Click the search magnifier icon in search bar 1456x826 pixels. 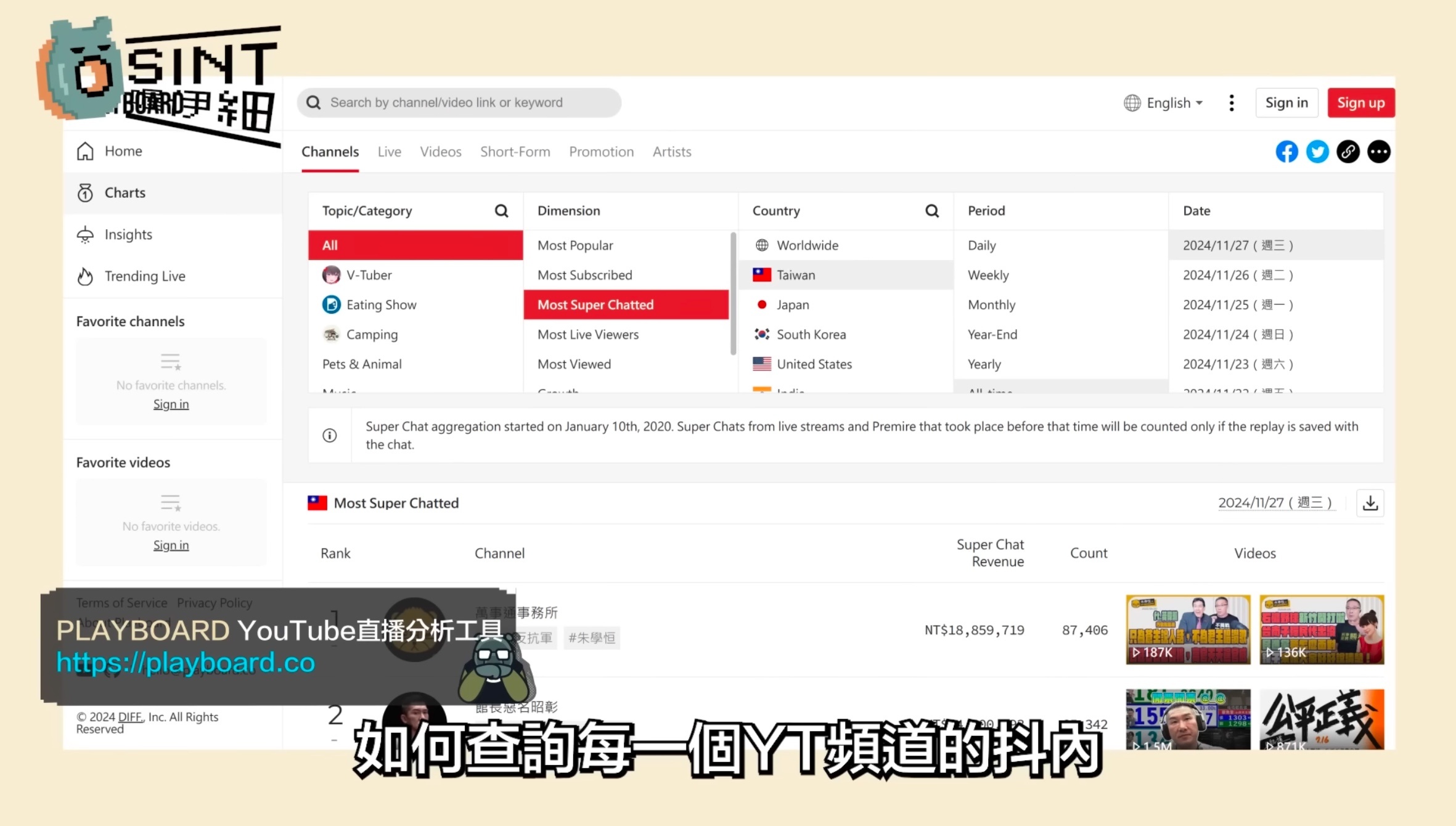point(314,102)
